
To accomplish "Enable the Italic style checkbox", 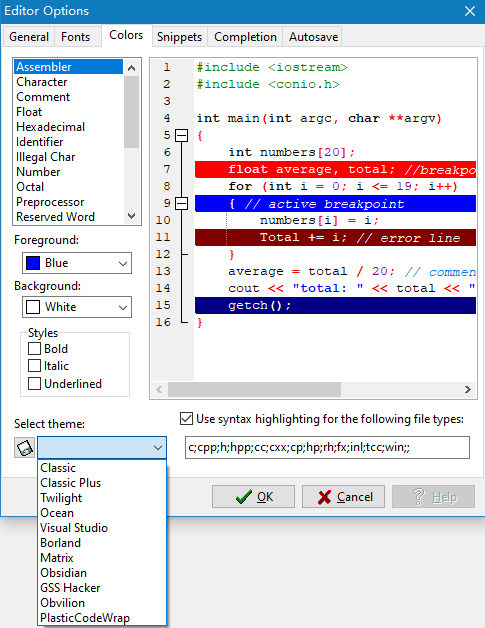I will point(34,366).
